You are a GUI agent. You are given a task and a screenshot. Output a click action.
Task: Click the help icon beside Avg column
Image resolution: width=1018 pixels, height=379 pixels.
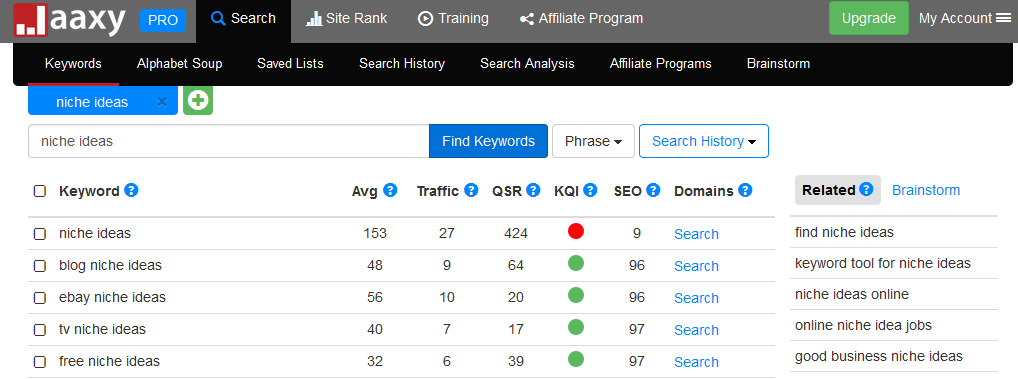[x=390, y=191]
